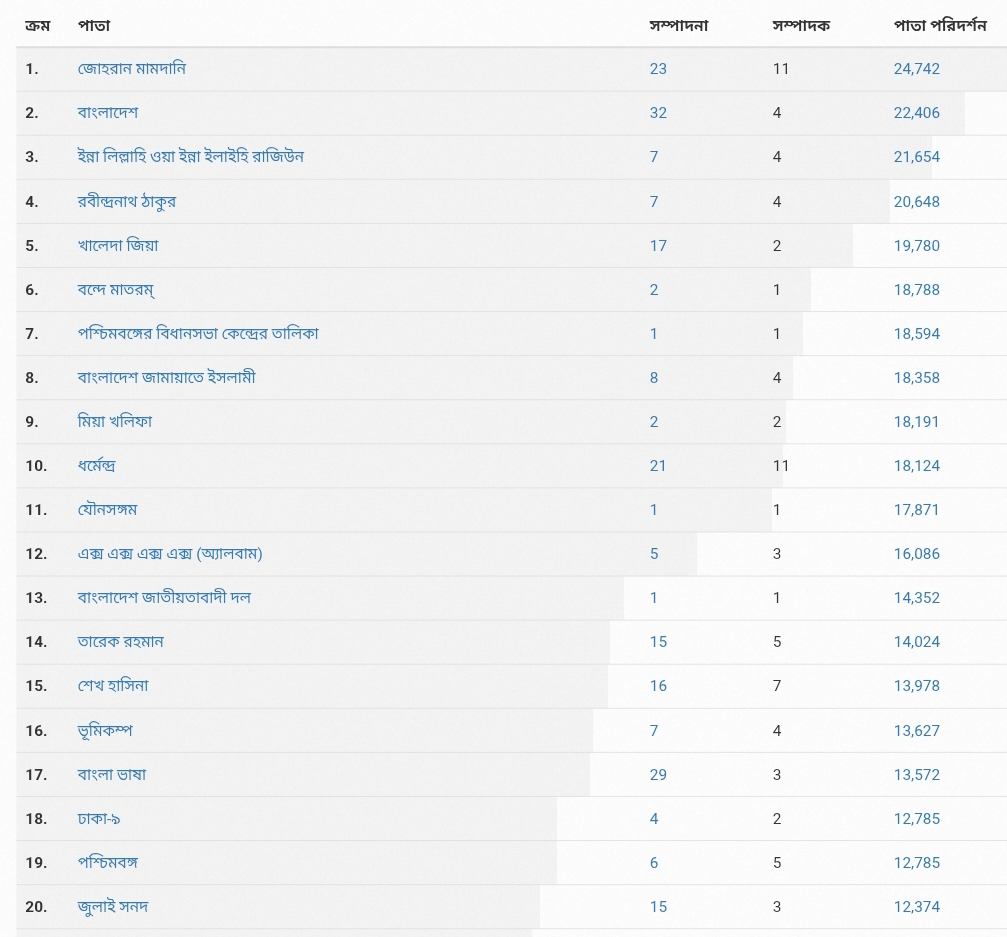This screenshot has width=1007, height=937.
Task: Select the বাংলা ভাষা page link
Action: click(112, 774)
